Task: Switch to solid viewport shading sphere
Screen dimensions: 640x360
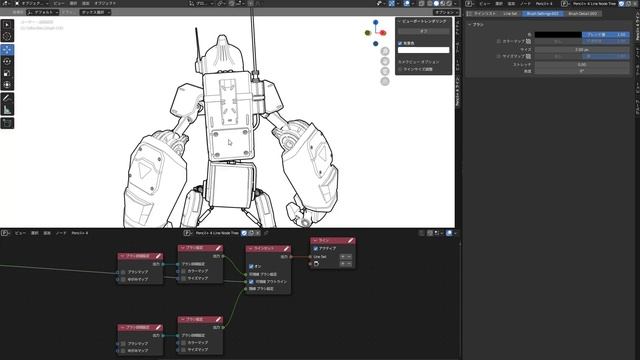Action: point(436,3)
